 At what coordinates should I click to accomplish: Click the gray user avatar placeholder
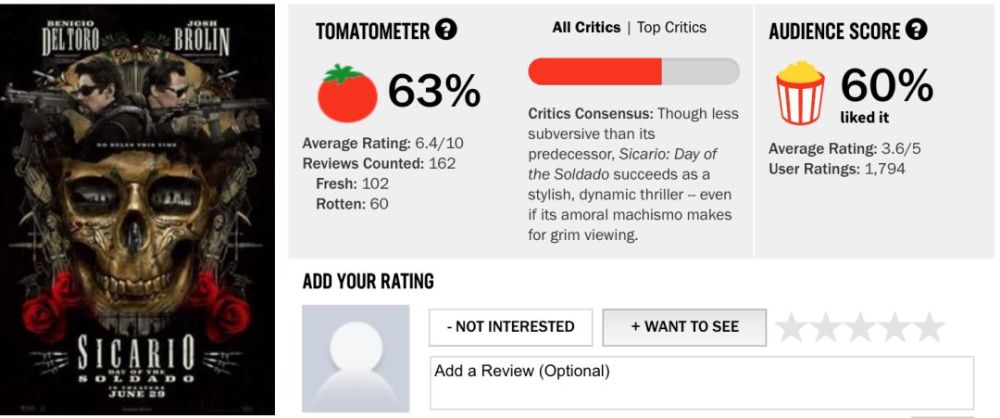[x=355, y=359]
